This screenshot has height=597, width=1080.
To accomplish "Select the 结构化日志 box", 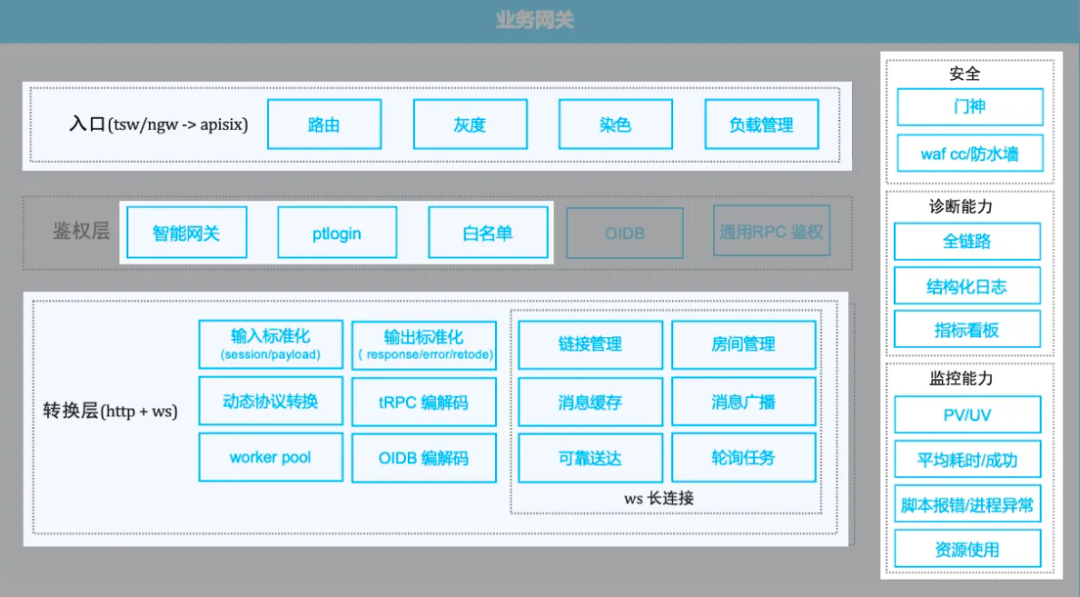I will (x=967, y=286).
